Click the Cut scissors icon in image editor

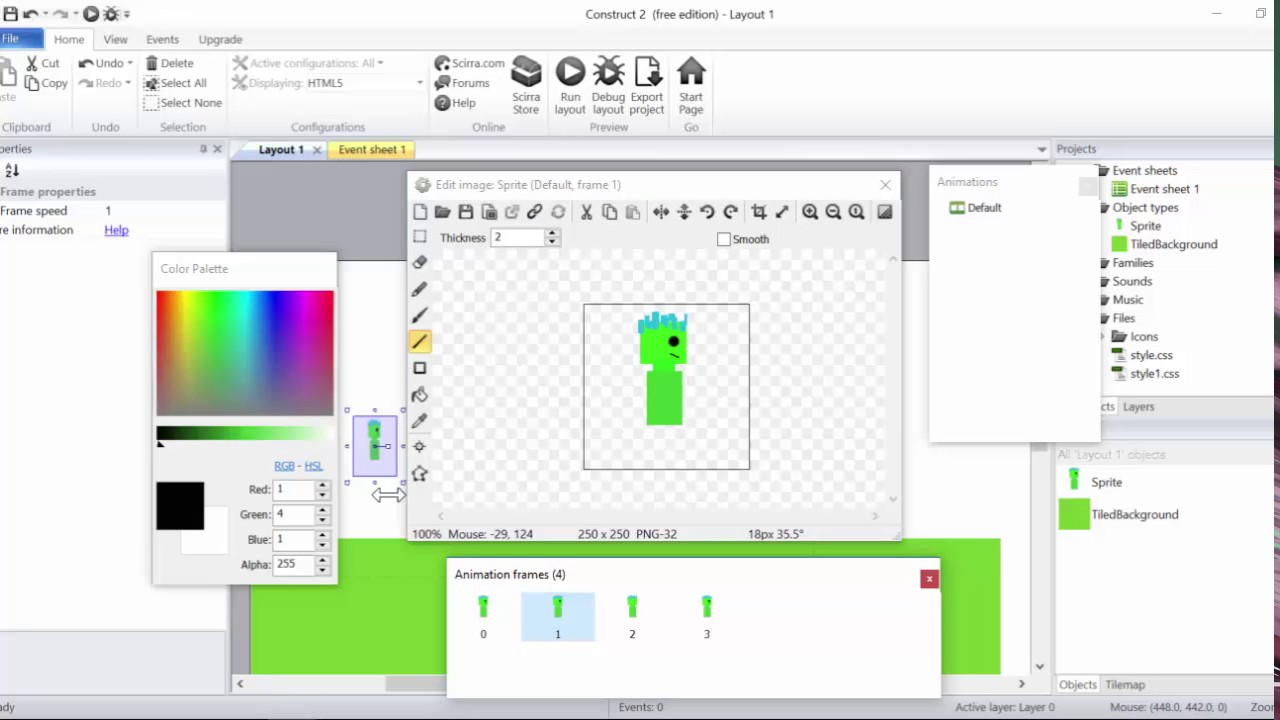(x=586, y=212)
